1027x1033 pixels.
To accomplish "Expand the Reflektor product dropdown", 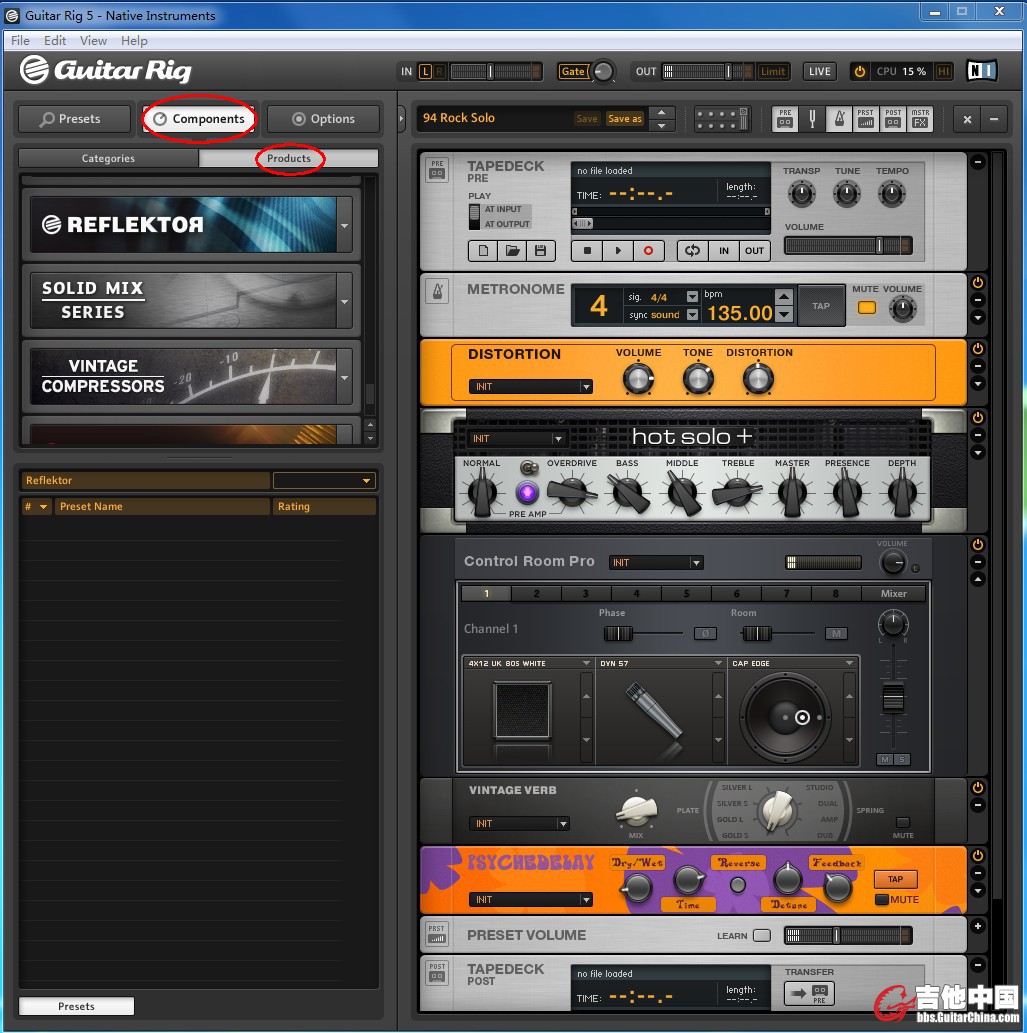I will [x=345, y=225].
